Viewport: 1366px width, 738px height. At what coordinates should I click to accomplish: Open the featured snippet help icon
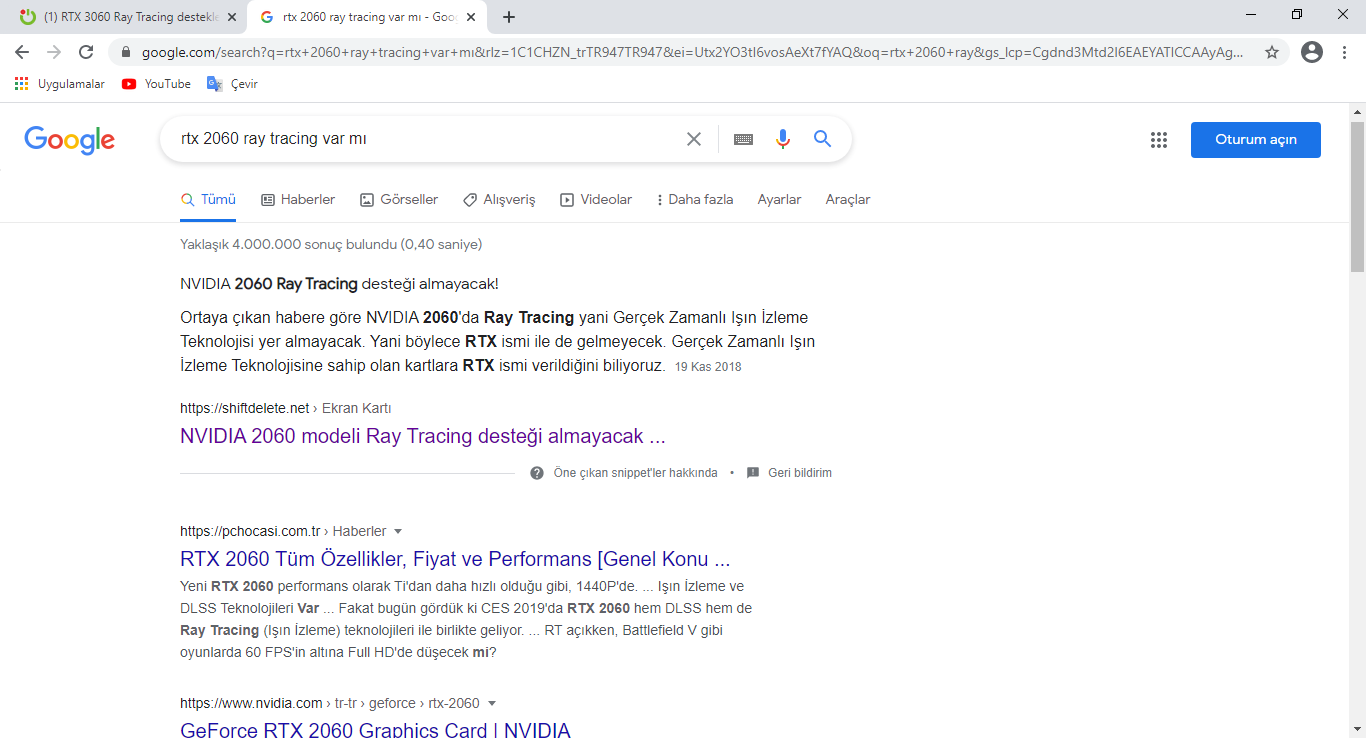click(537, 473)
